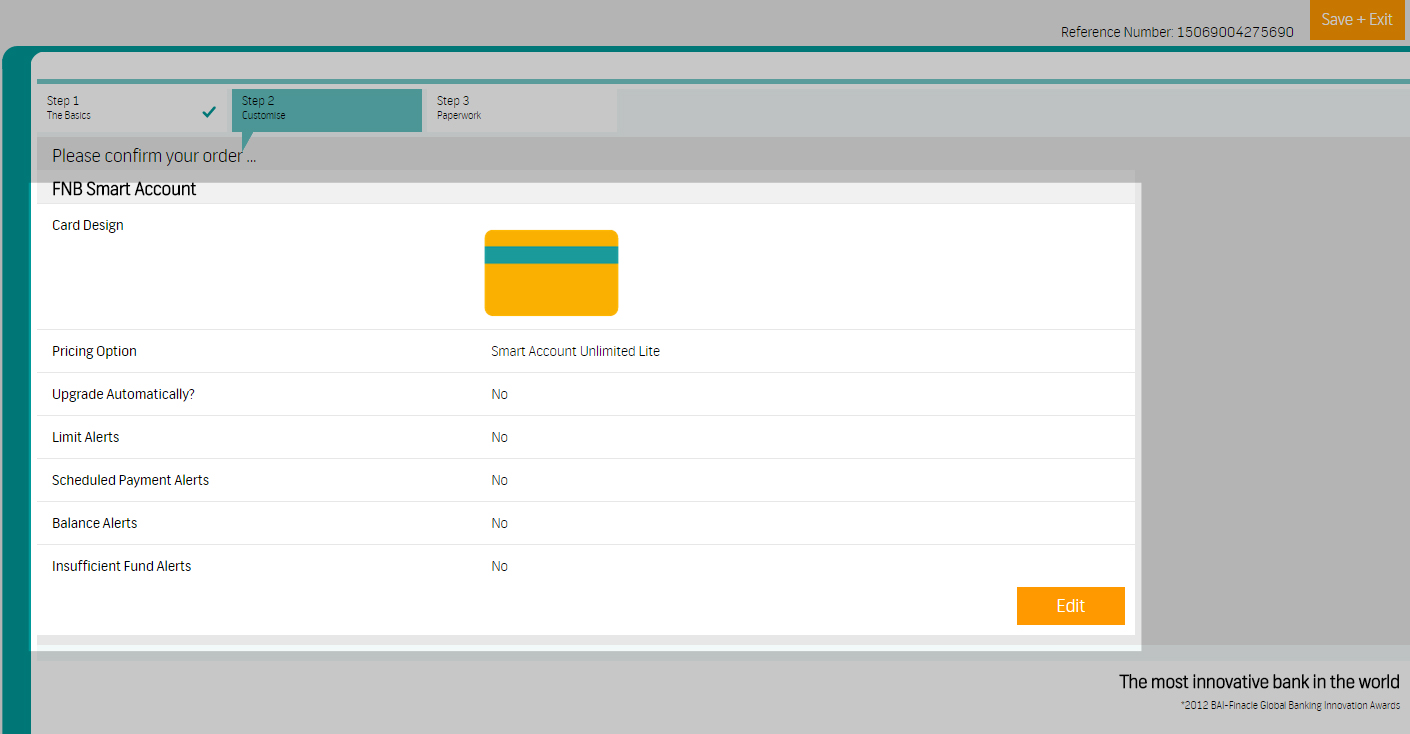Click the Limit Alerts label
The height and width of the screenshot is (734, 1410).
(x=85, y=437)
